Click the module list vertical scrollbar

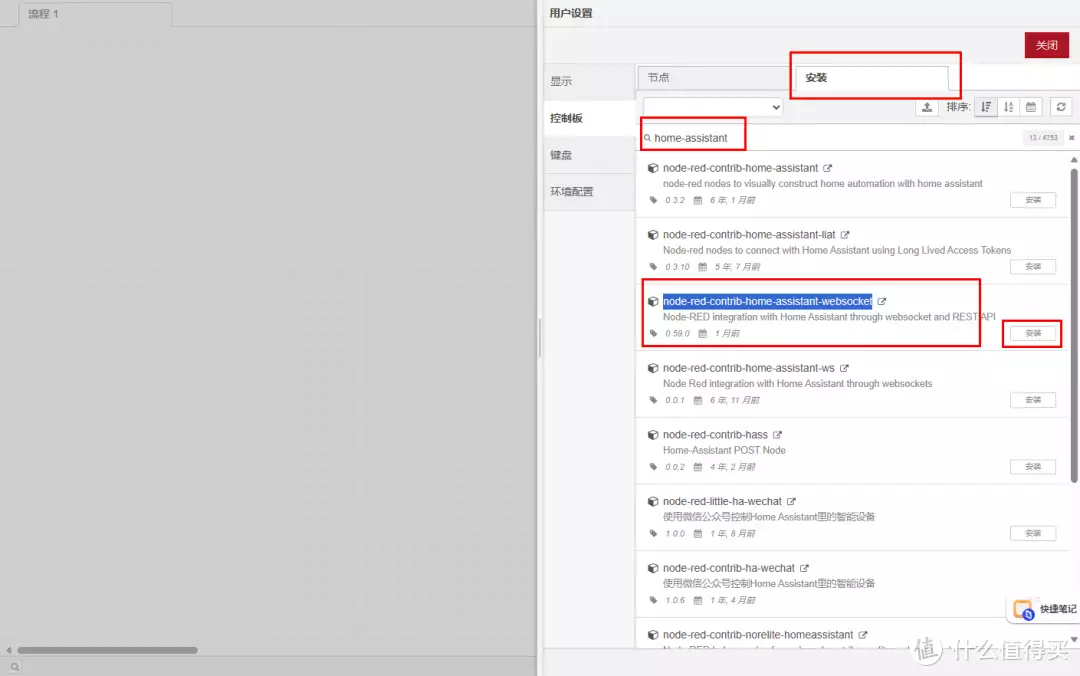[1074, 324]
